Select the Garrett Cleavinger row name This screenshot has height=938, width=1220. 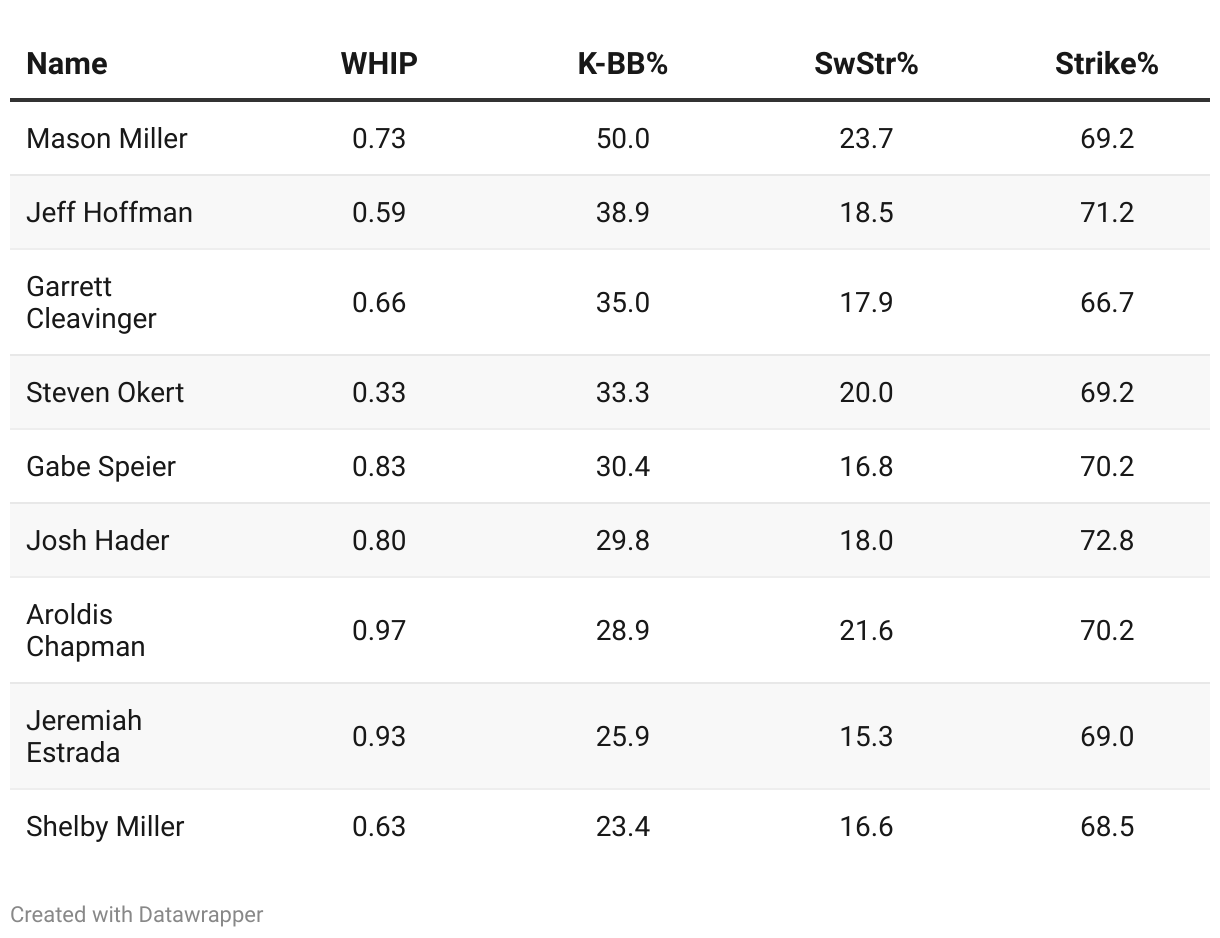[x=92, y=302]
